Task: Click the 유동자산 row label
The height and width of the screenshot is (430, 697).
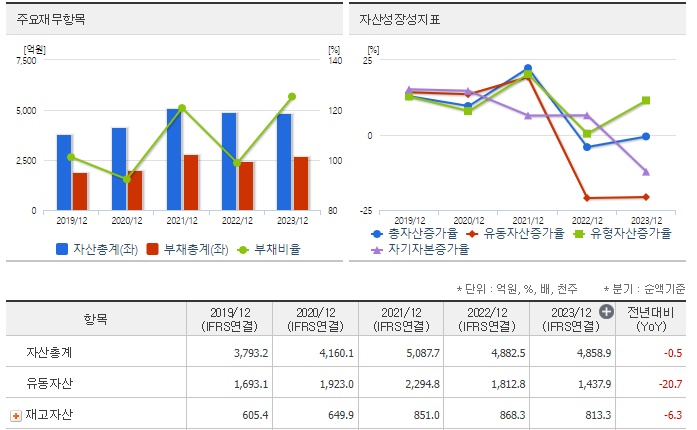Action: (x=49, y=383)
